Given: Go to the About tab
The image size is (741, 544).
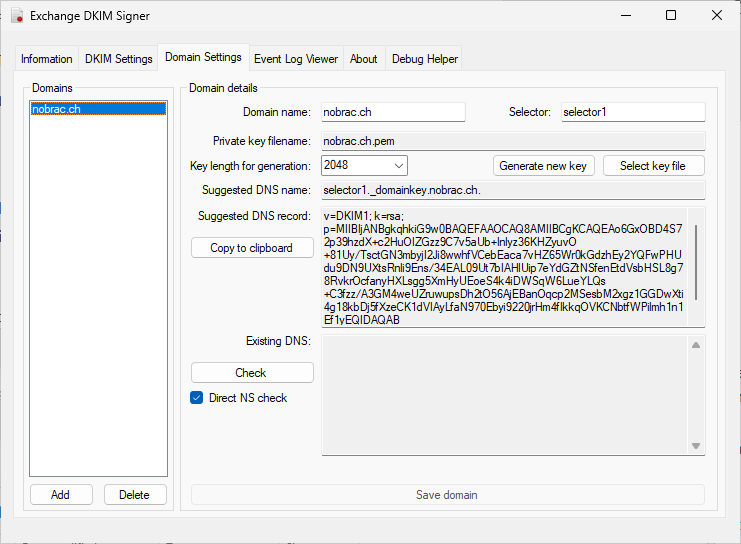Looking at the screenshot, I should [364, 59].
